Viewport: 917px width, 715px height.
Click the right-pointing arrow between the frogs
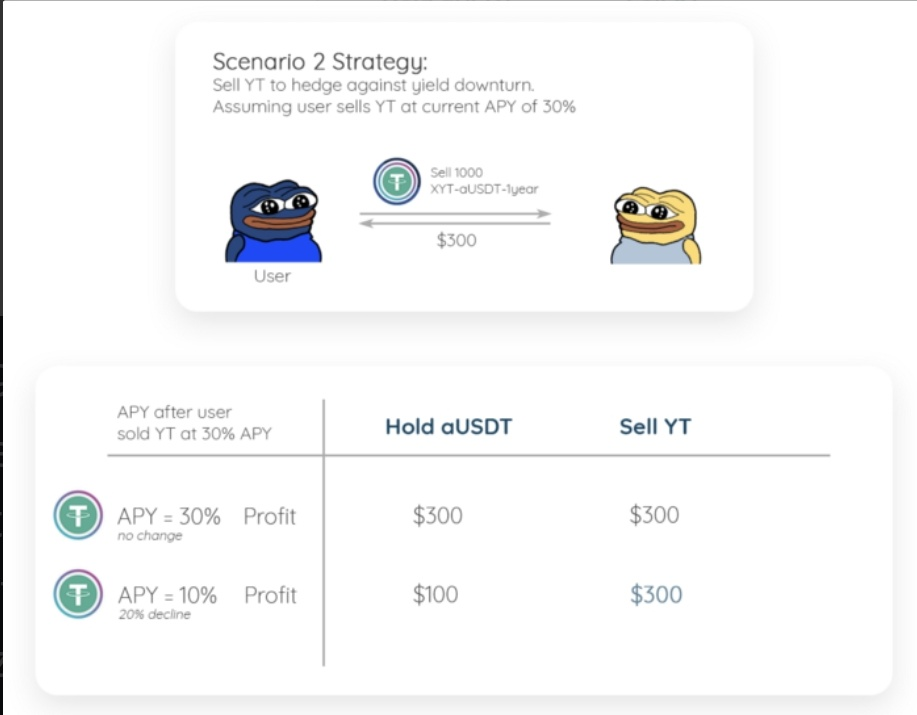click(x=455, y=214)
